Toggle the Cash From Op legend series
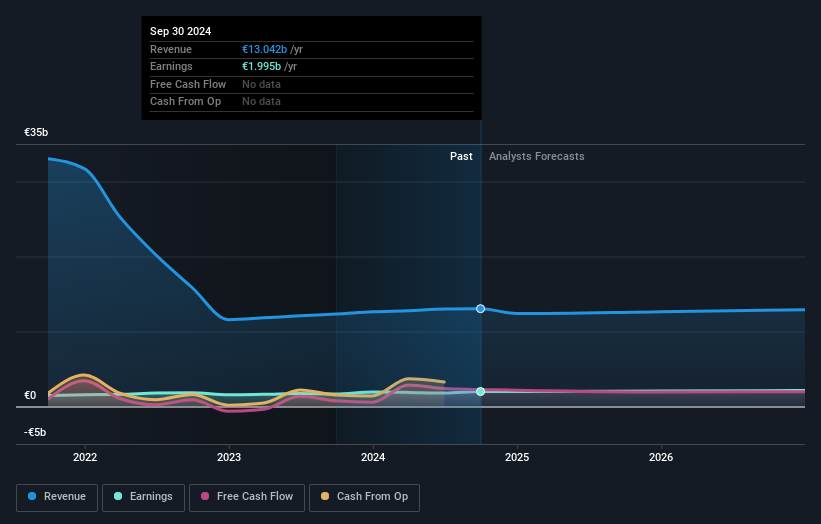Image resolution: width=821 pixels, height=524 pixels. click(x=364, y=497)
